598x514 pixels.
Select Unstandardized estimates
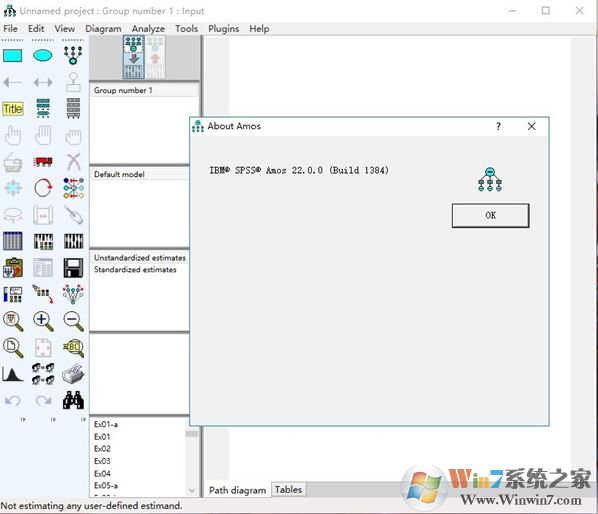click(140, 258)
